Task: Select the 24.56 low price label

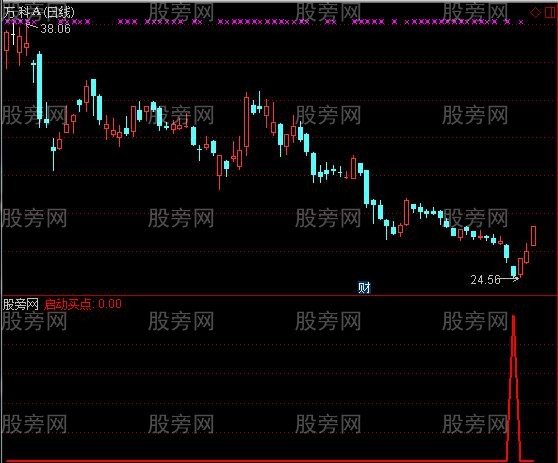Action: (485, 280)
